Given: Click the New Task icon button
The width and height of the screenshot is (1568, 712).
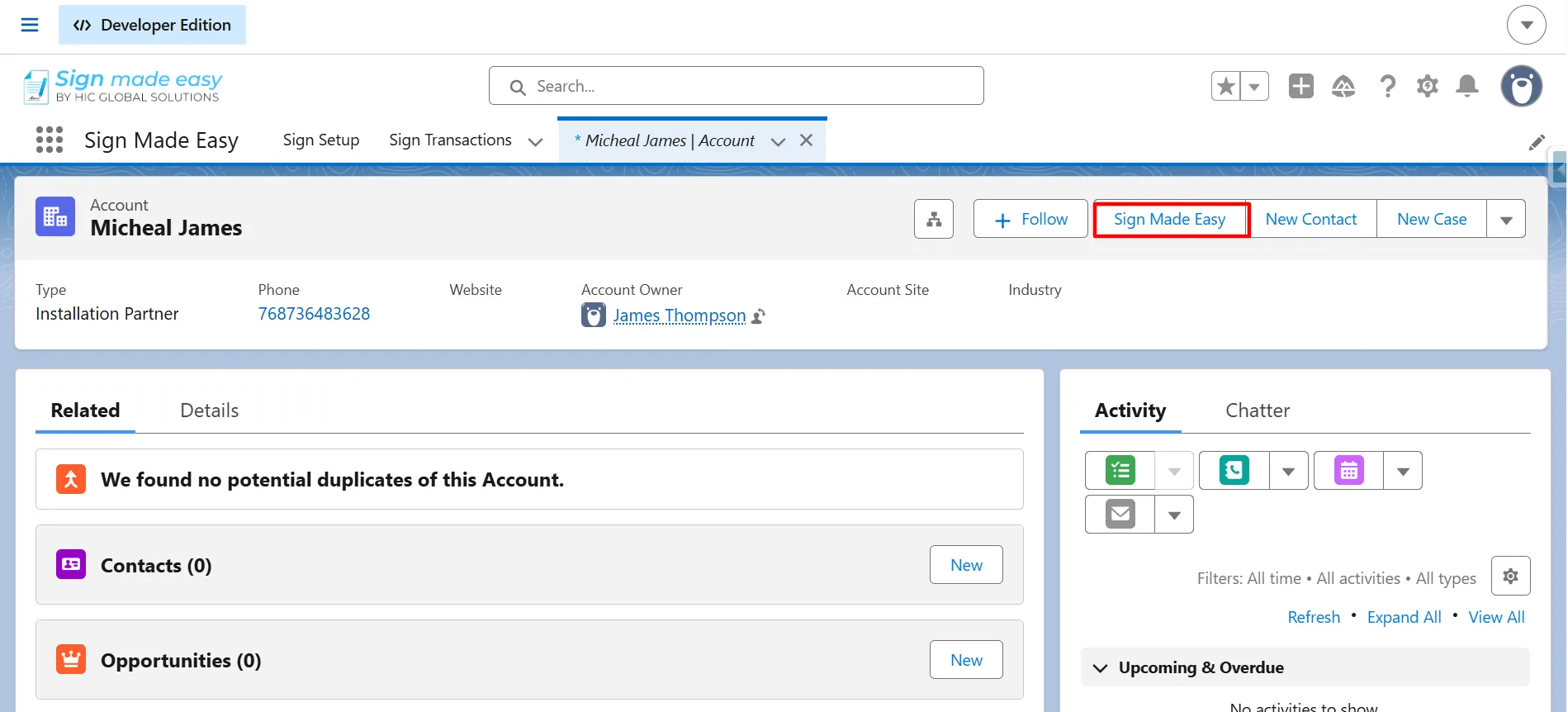Looking at the screenshot, I should 1120,471.
